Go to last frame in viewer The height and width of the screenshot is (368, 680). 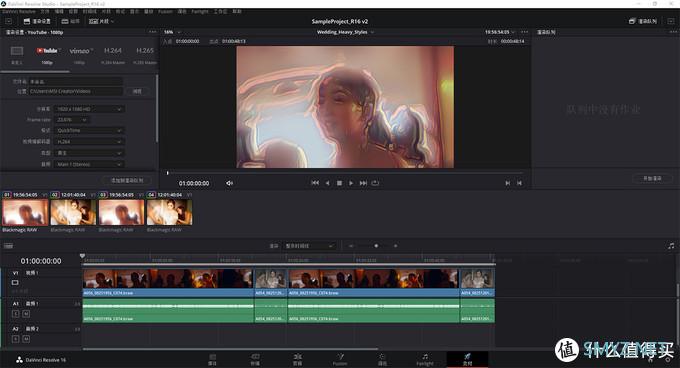tap(363, 183)
